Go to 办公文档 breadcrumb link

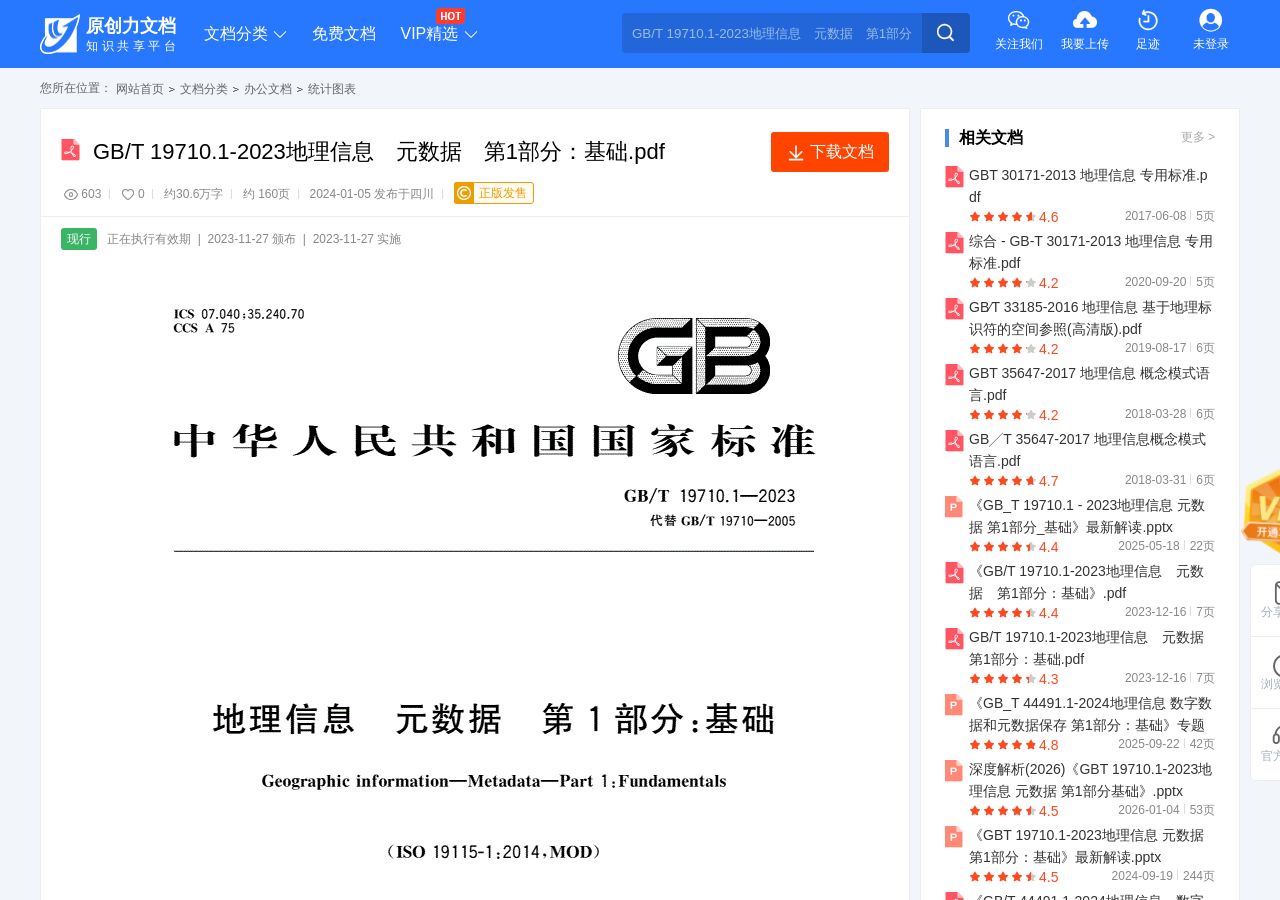268,89
